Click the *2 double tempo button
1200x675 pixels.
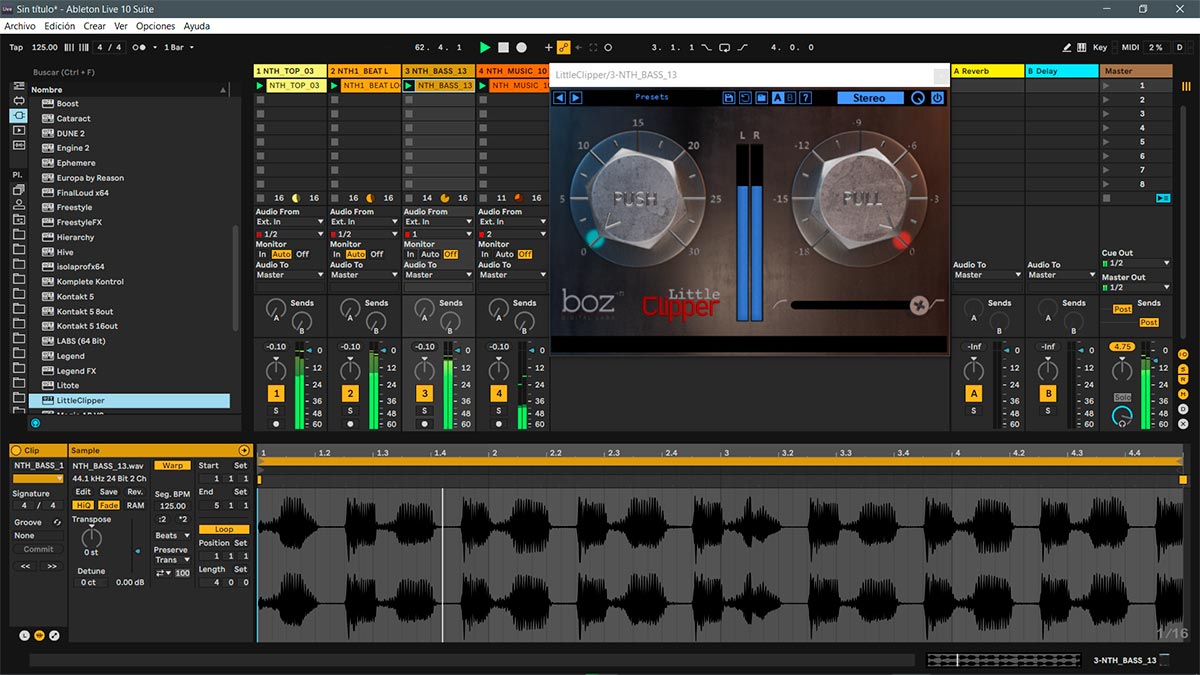[182, 519]
